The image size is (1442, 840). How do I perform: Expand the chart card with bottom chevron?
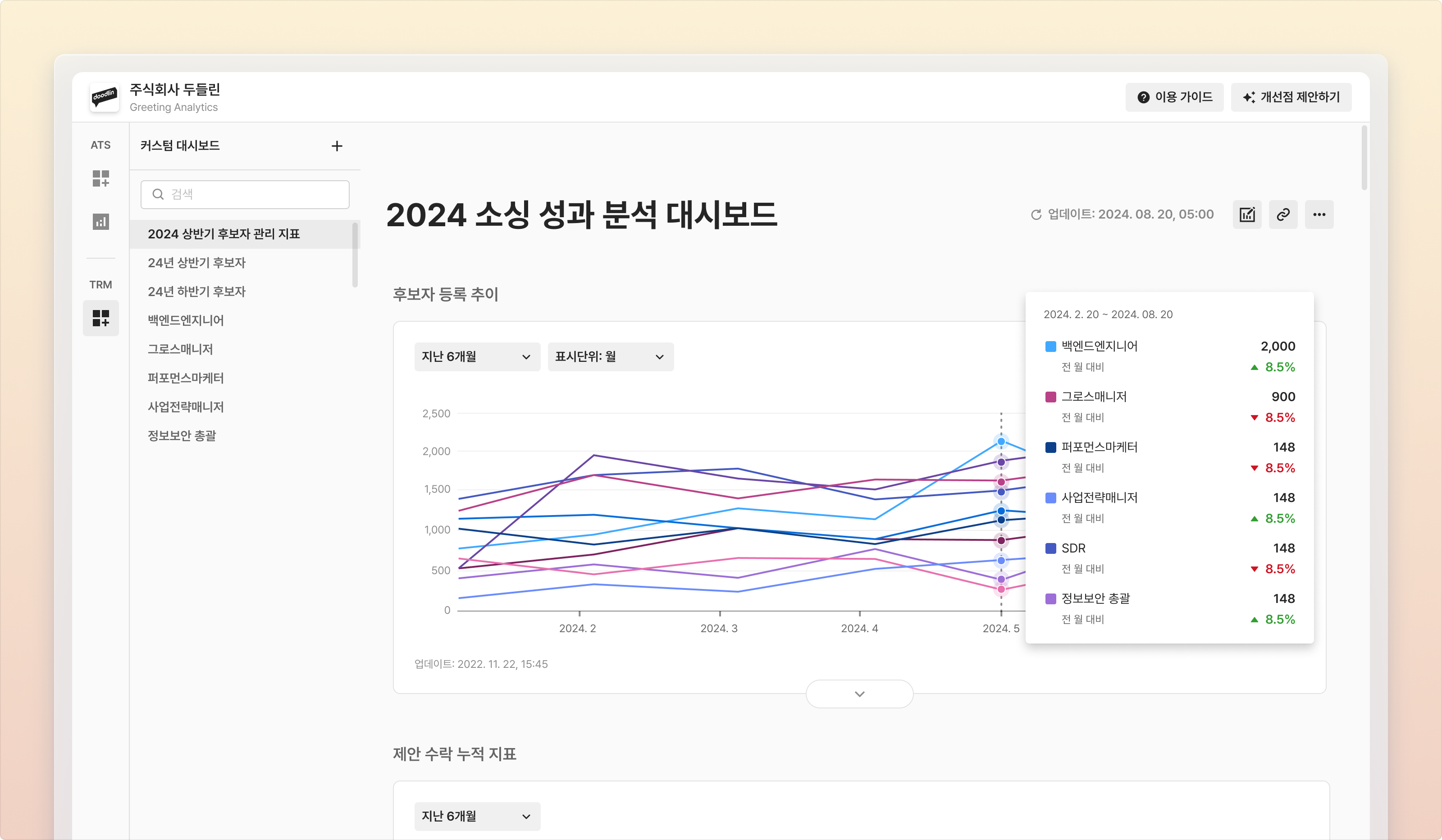tap(859, 694)
